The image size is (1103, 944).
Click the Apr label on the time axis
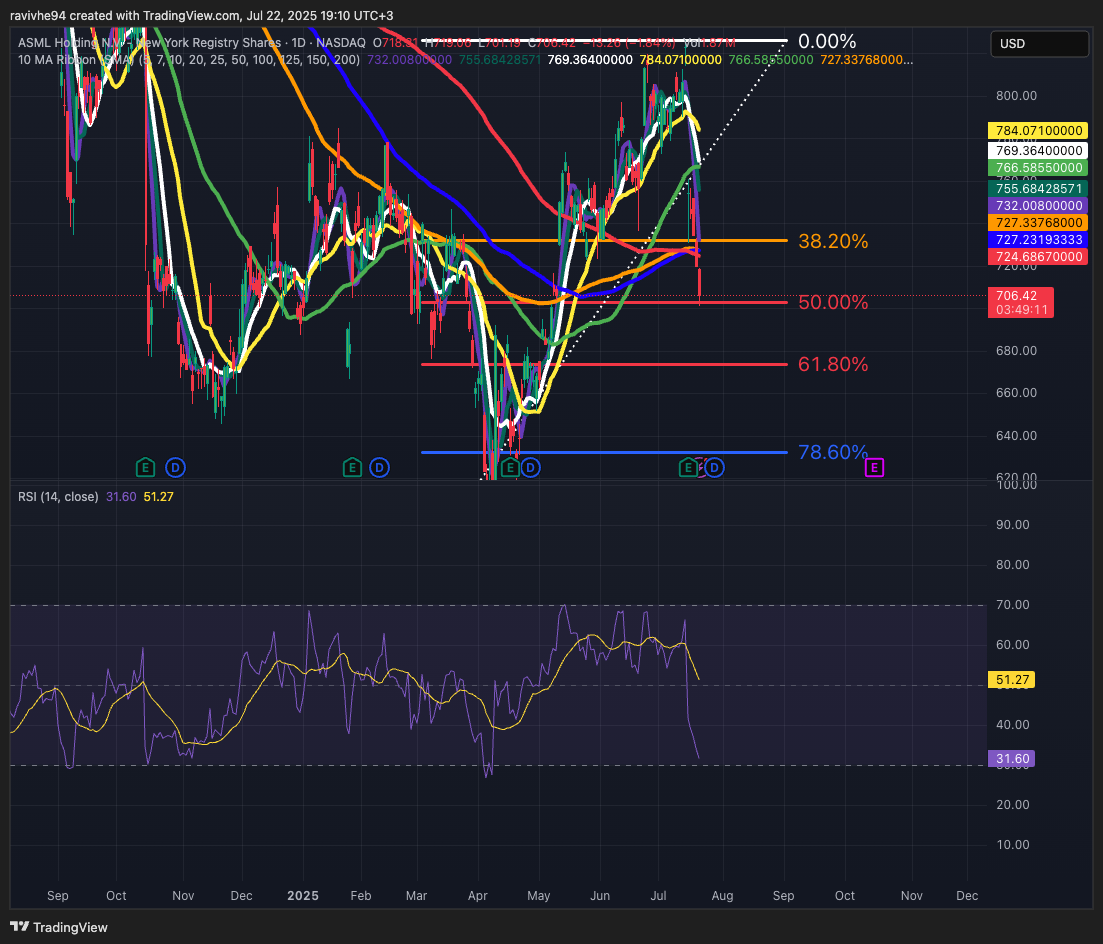point(478,895)
